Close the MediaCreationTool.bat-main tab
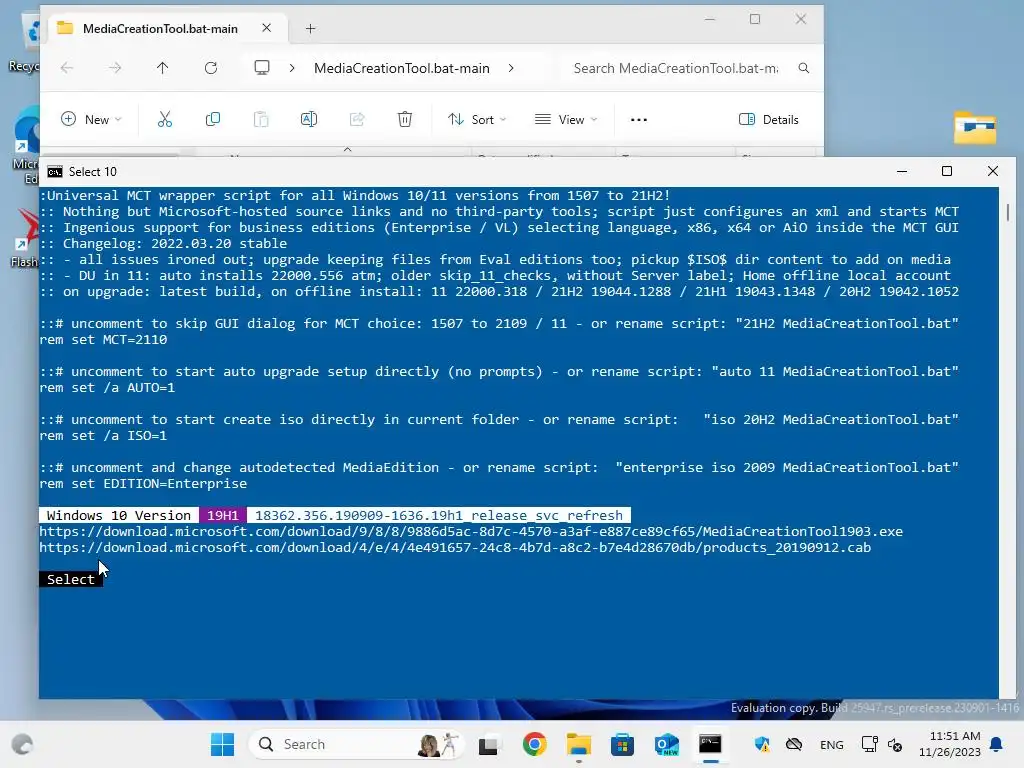This screenshot has width=1024, height=768. (x=266, y=28)
